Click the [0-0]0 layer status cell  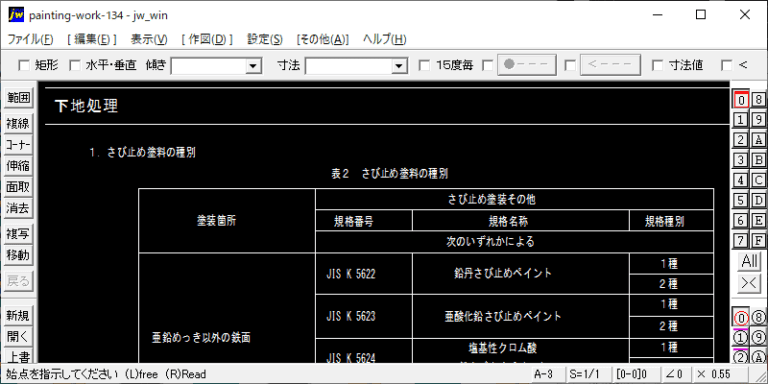coord(636,375)
